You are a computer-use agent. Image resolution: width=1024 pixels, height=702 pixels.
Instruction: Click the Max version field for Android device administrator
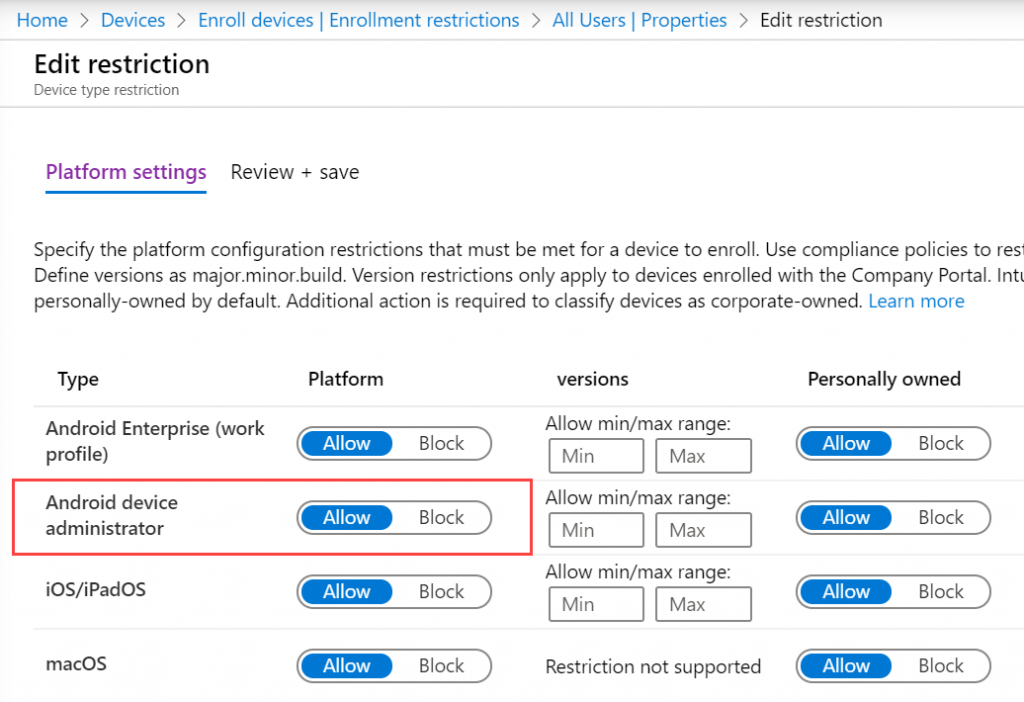tap(703, 530)
